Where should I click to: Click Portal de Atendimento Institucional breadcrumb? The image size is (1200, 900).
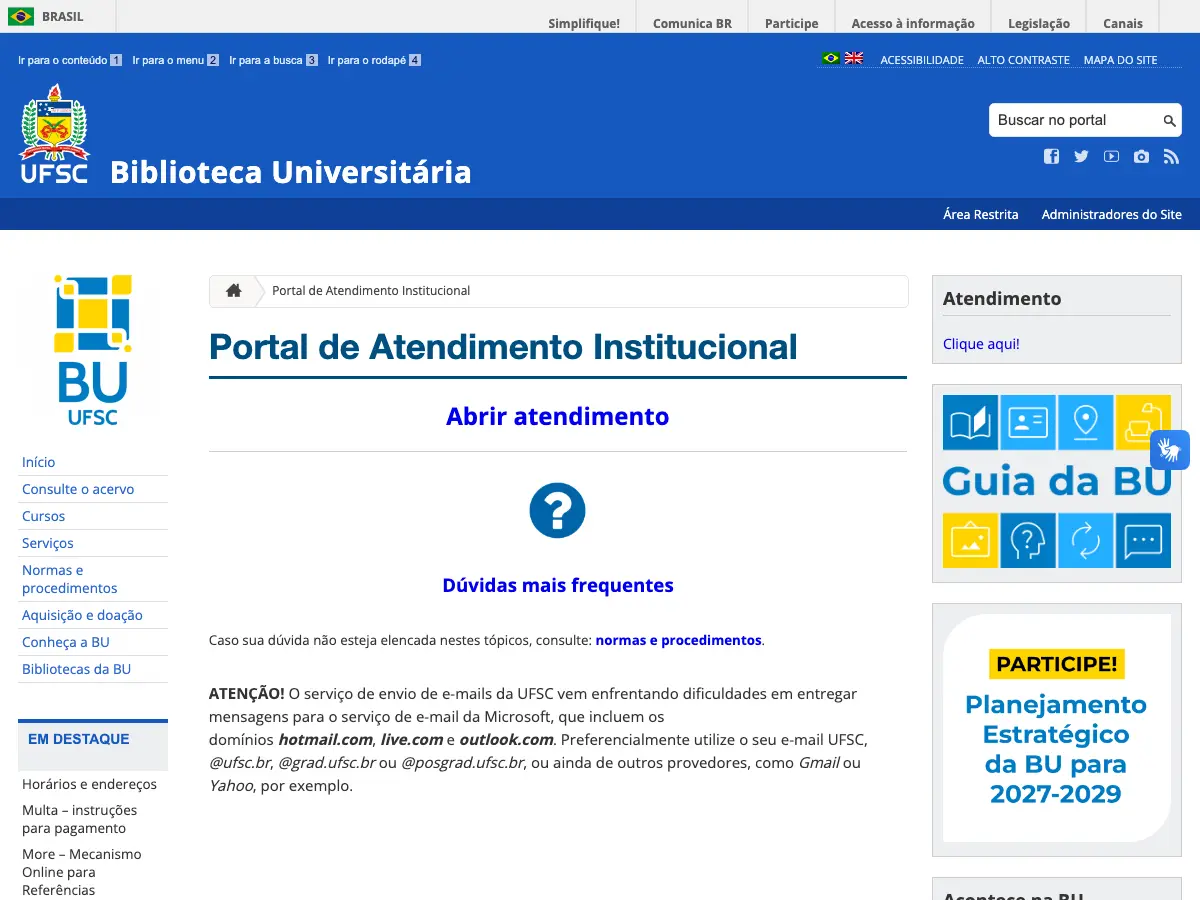click(x=371, y=291)
